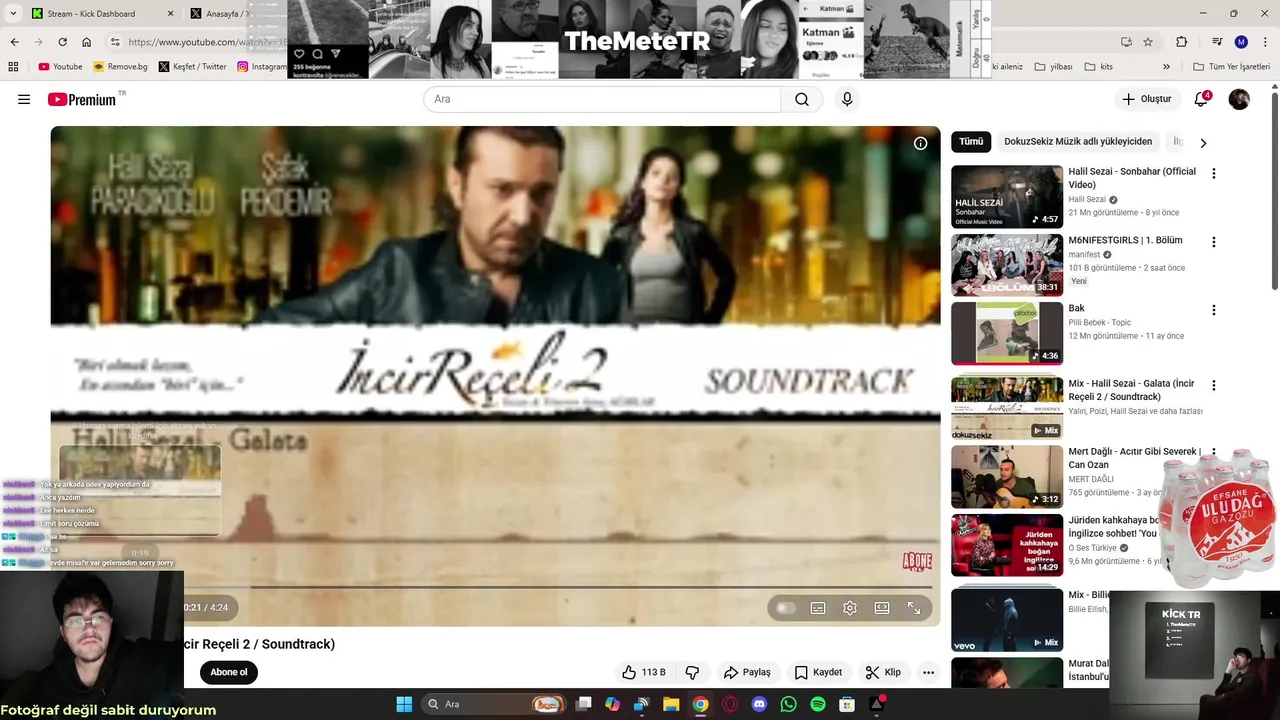Enter fullscreen on the video player
Viewport: 1280px width, 720px height.
[x=914, y=608]
